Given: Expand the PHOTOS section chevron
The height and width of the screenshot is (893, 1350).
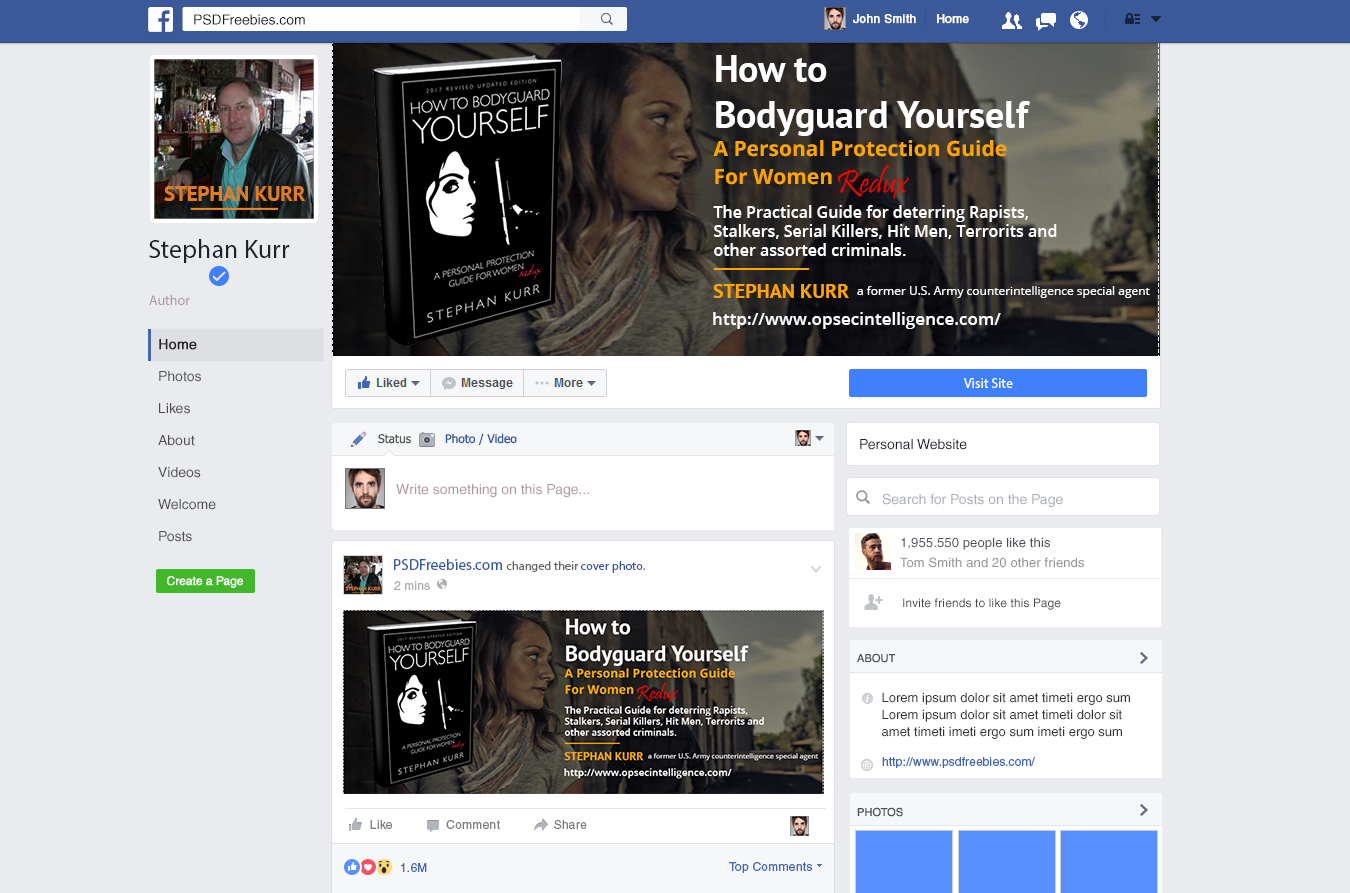Looking at the screenshot, I should coord(1144,810).
